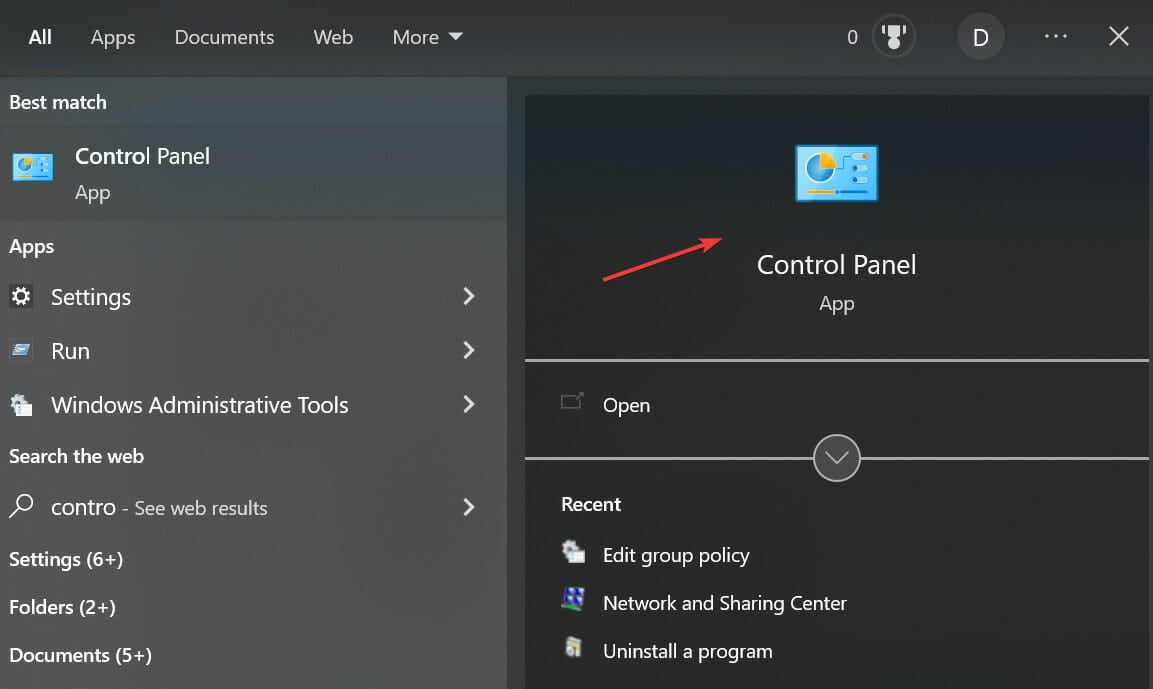Expand Settings result options chevron
The image size is (1153, 689).
(x=468, y=296)
